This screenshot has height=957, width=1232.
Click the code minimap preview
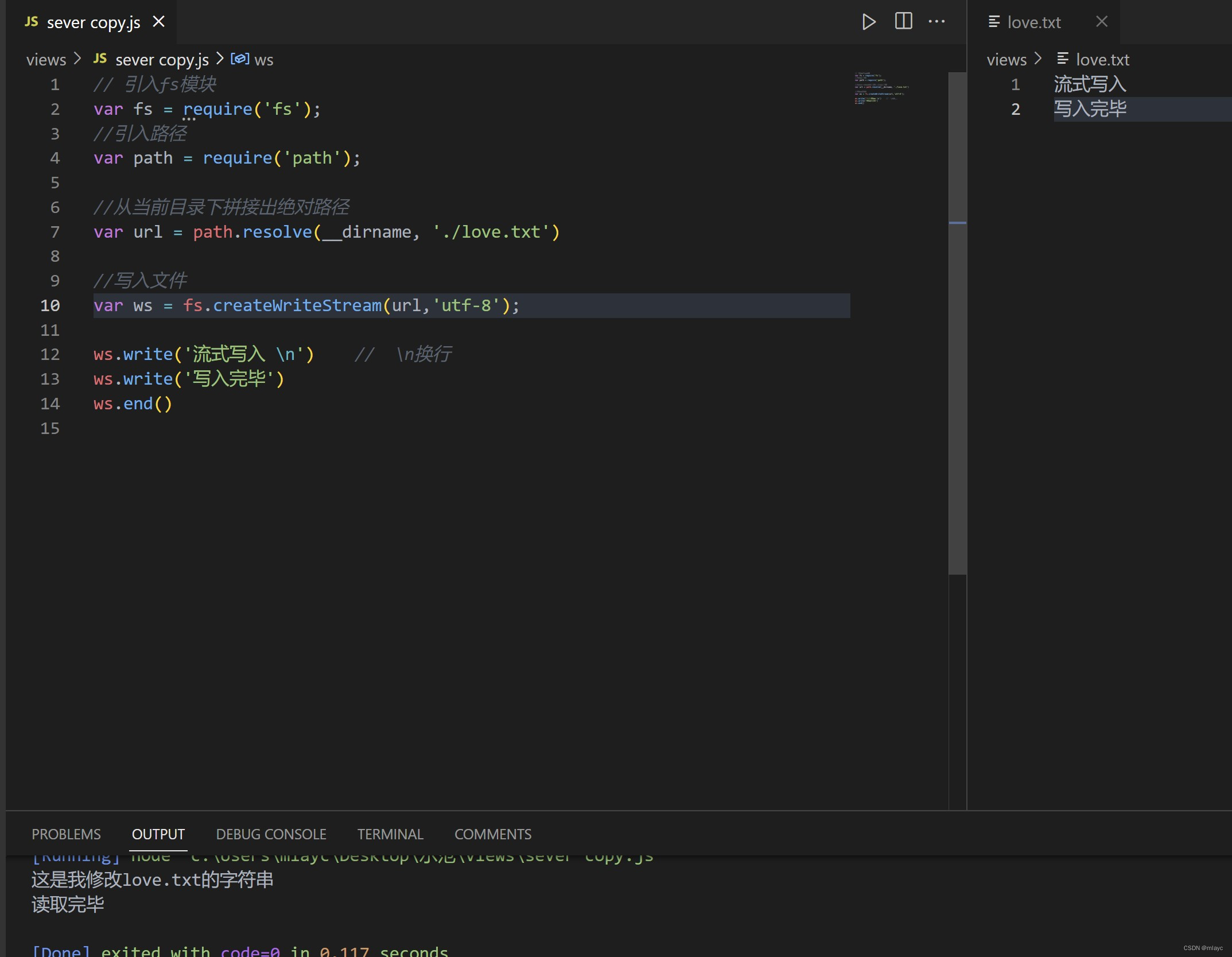click(881, 88)
